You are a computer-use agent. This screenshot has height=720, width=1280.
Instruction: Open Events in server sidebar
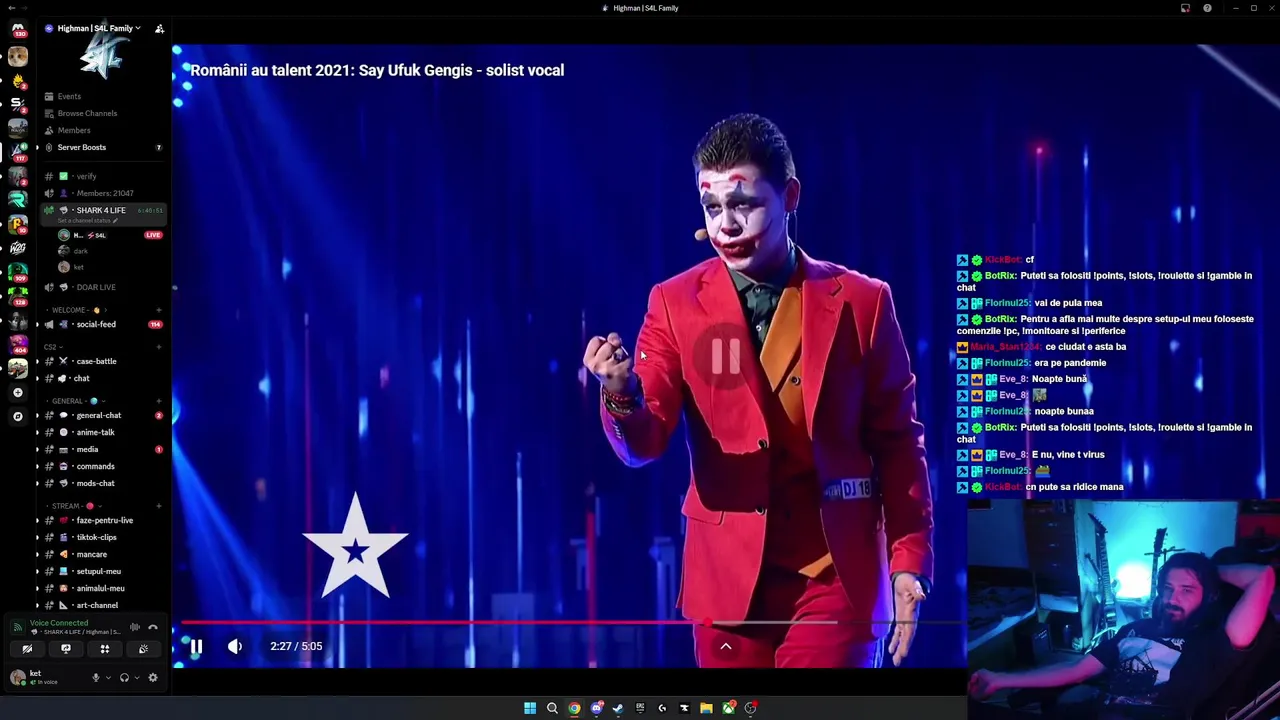click(103, 96)
